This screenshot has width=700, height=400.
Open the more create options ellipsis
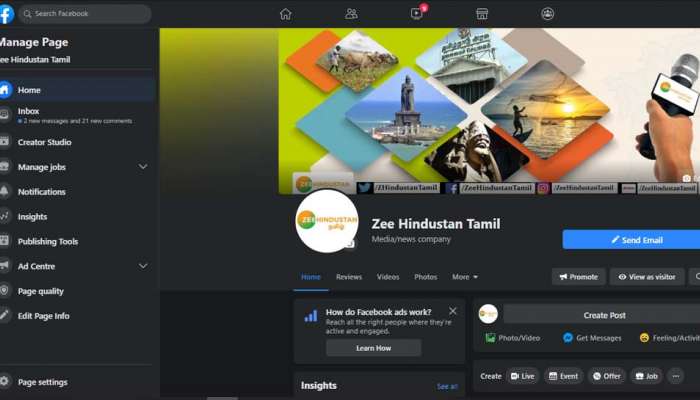click(x=676, y=376)
